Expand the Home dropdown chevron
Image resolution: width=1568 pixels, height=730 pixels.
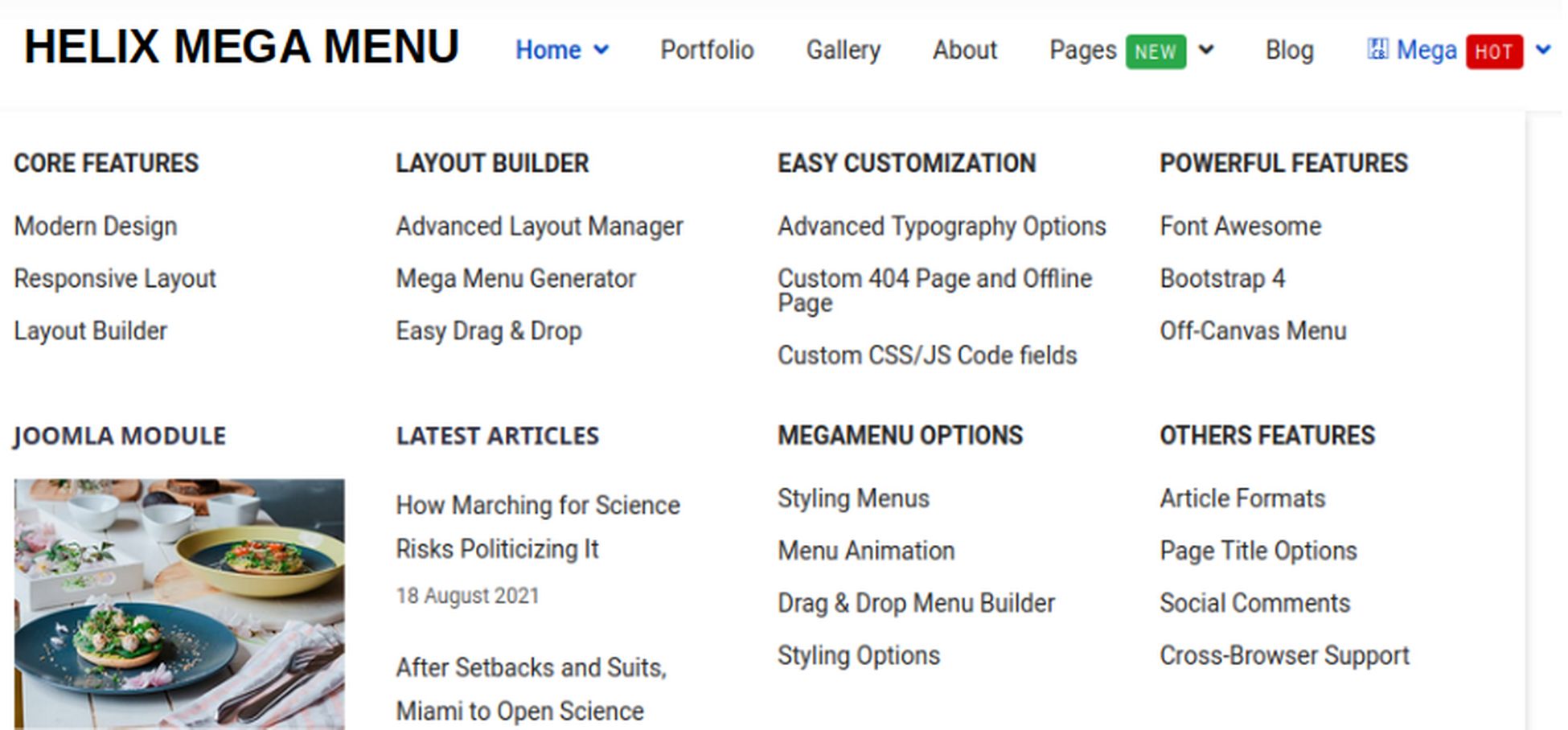point(601,50)
